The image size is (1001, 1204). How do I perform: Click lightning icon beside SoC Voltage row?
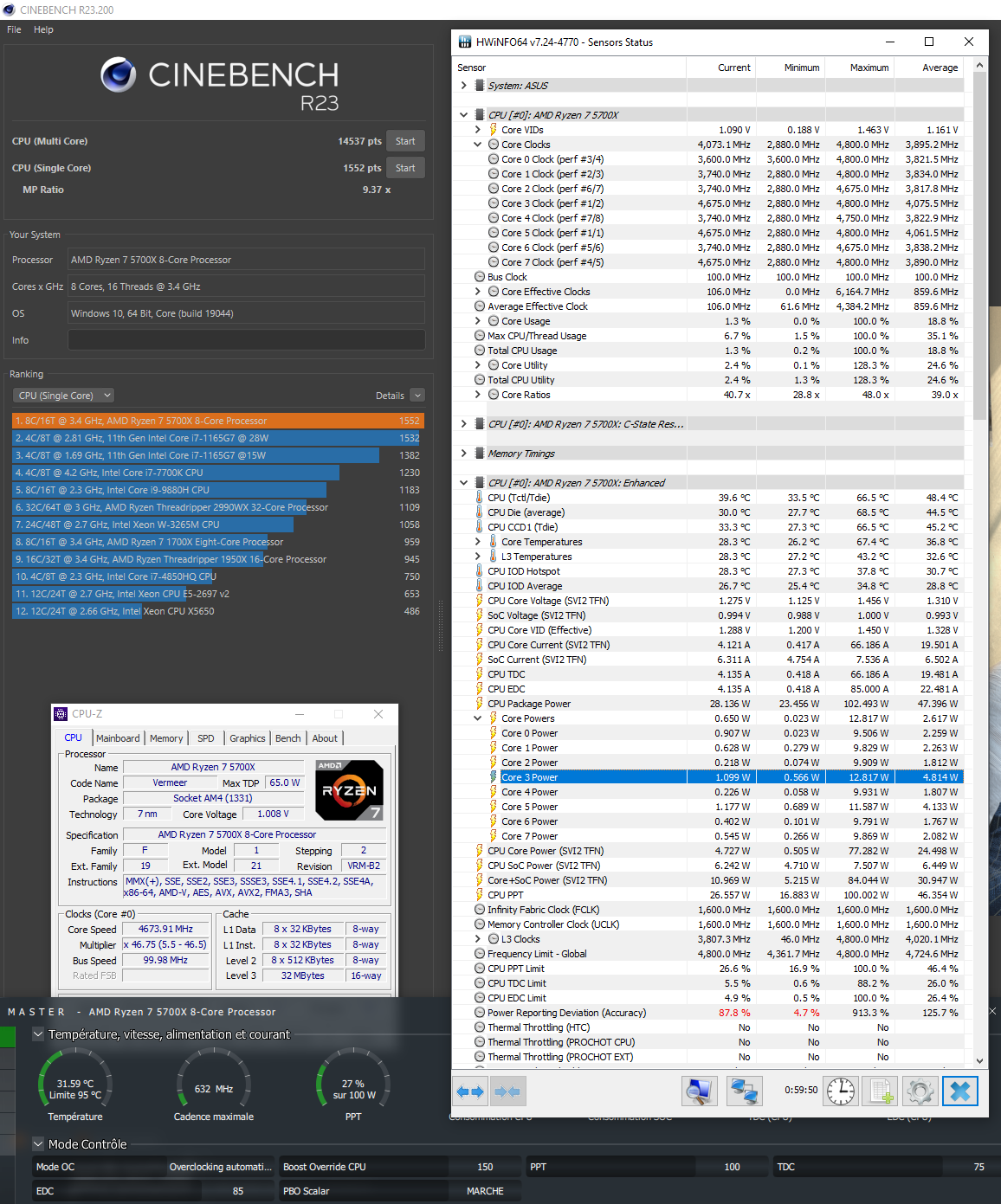[x=479, y=615]
